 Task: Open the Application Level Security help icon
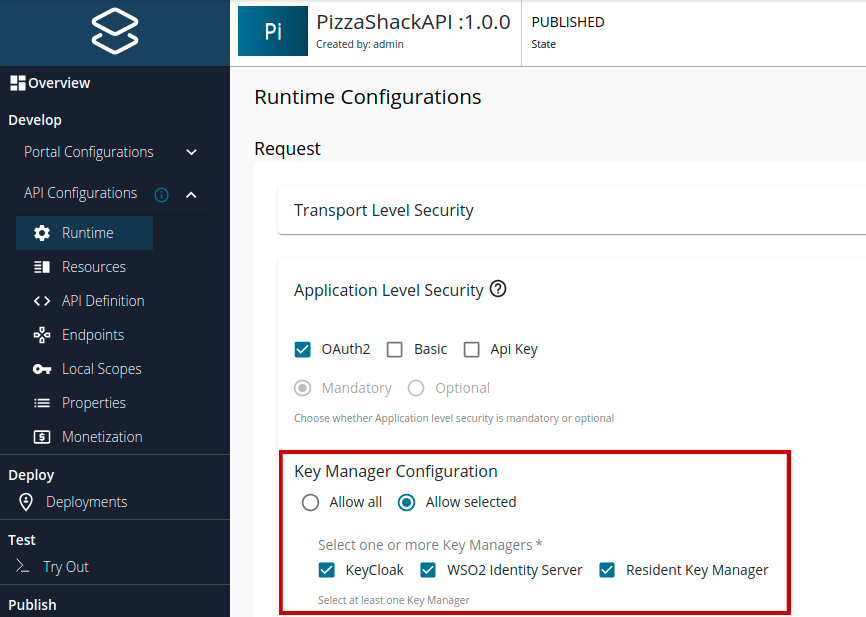pyautogui.click(x=497, y=289)
